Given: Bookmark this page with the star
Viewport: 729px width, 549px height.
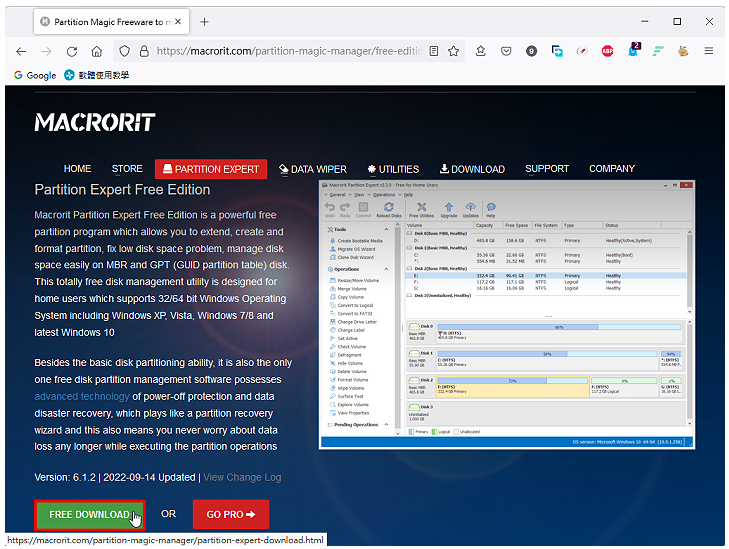Looking at the screenshot, I should [454, 51].
